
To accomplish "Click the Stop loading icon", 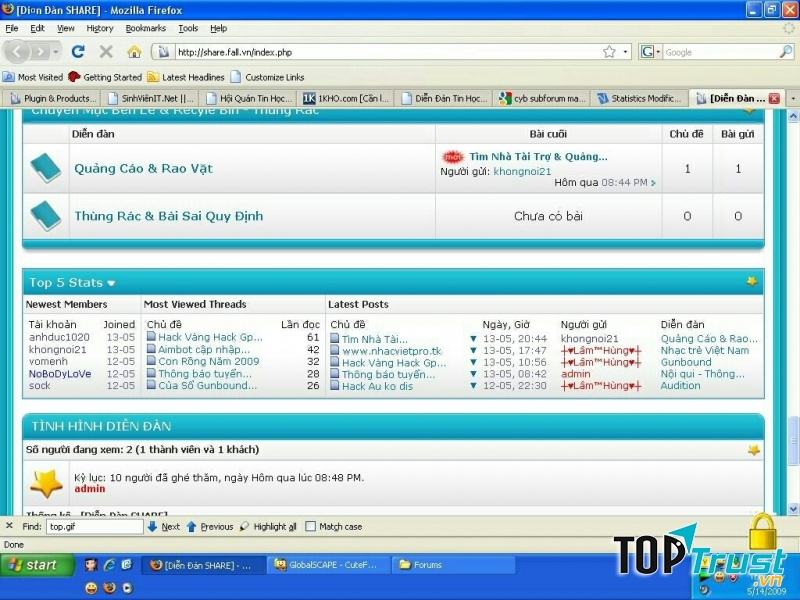I will (x=106, y=51).
